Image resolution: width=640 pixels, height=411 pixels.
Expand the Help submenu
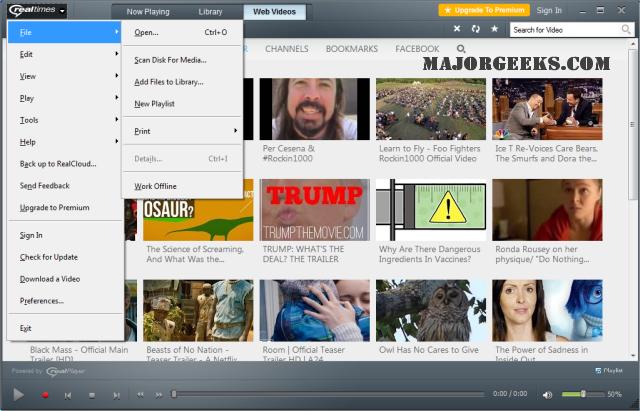pos(64,142)
